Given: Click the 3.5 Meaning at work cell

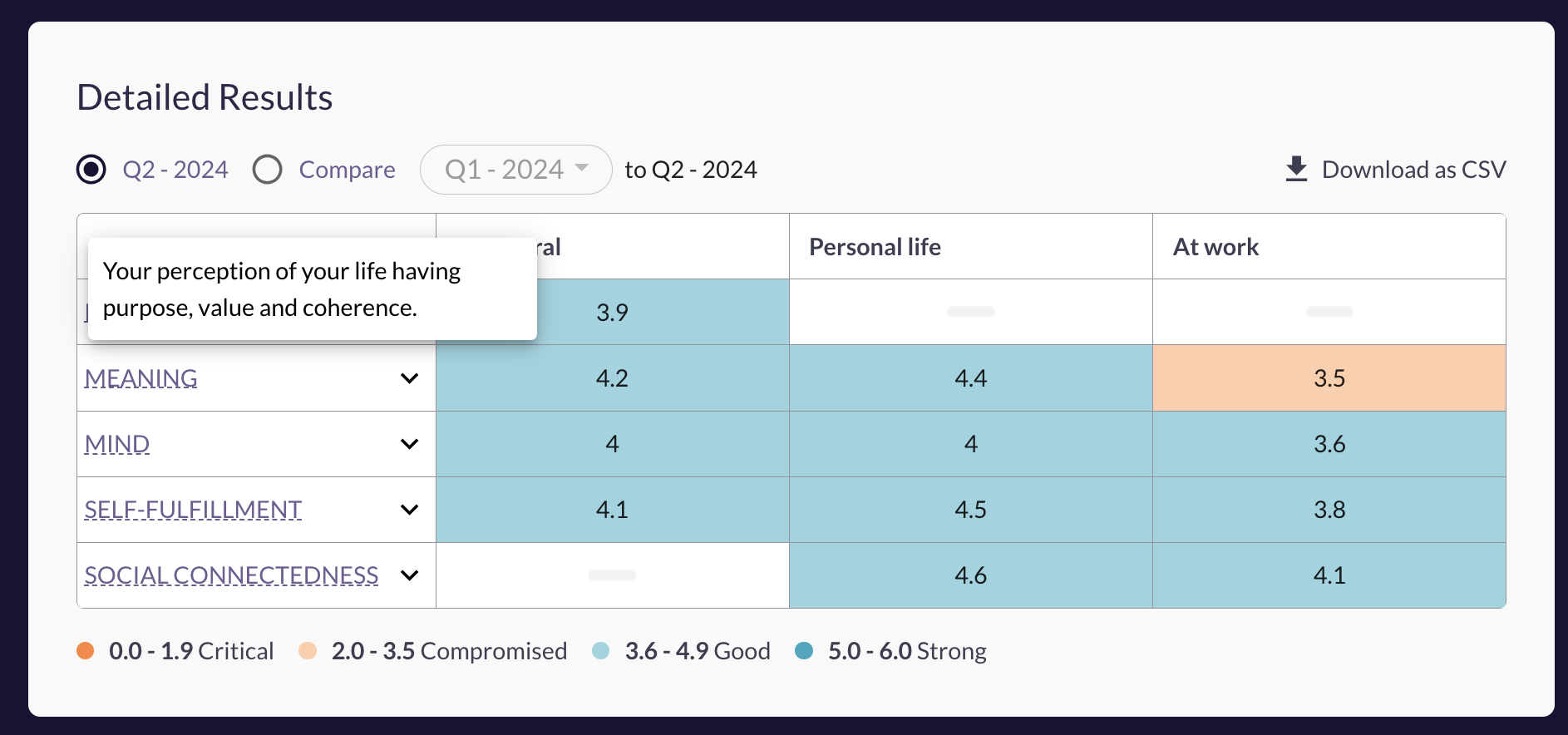Looking at the screenshot, I should click(x=1329, y=378).
